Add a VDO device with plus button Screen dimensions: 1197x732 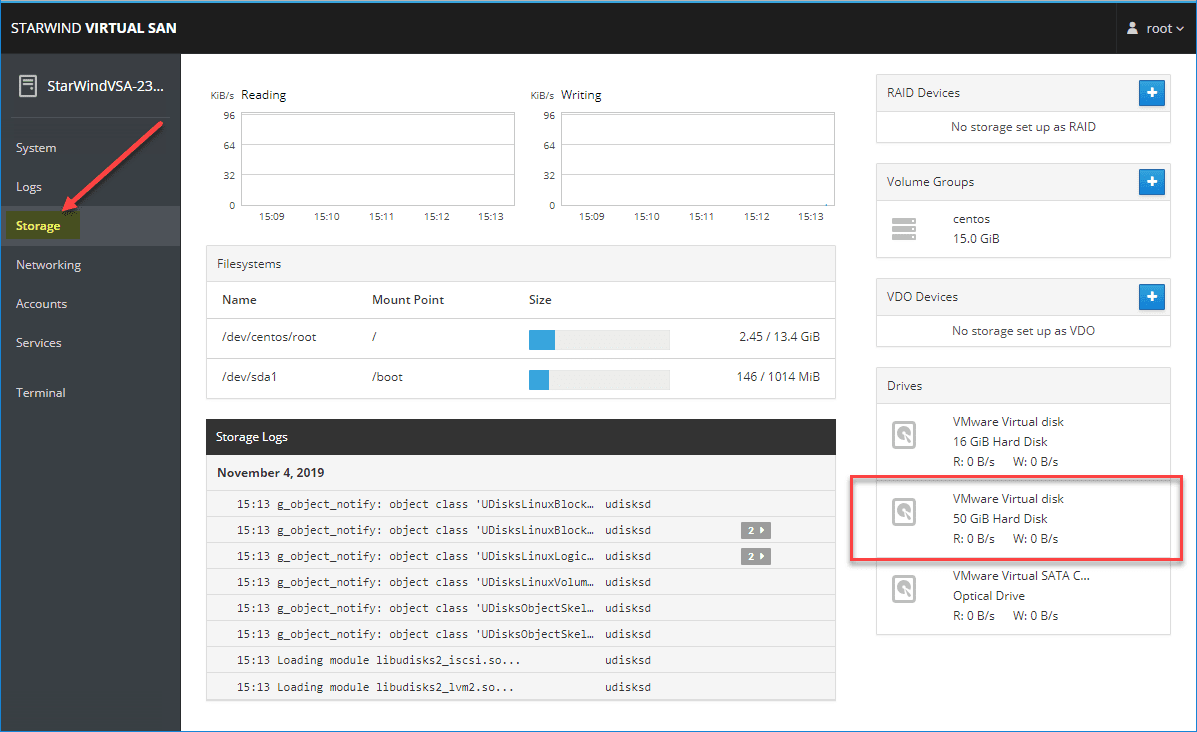point(1151,297)
